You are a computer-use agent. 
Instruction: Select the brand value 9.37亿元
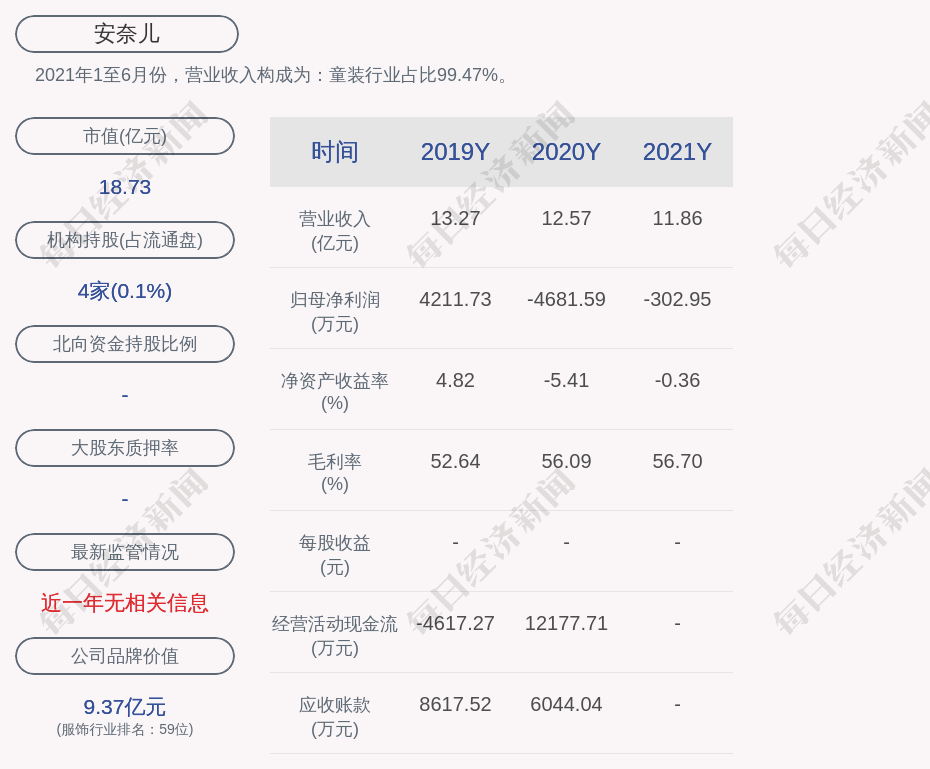pos(125,707)
